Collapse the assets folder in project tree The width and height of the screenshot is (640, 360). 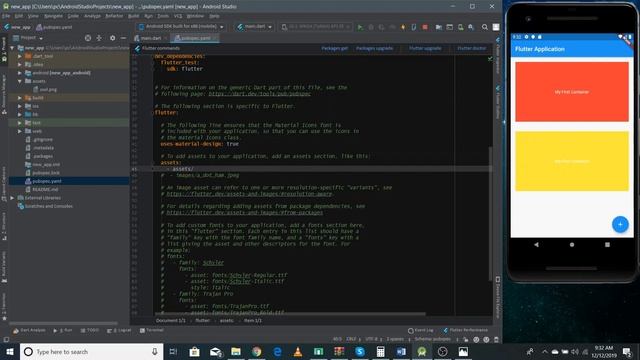pyautogui.click(x=20, y=81)
